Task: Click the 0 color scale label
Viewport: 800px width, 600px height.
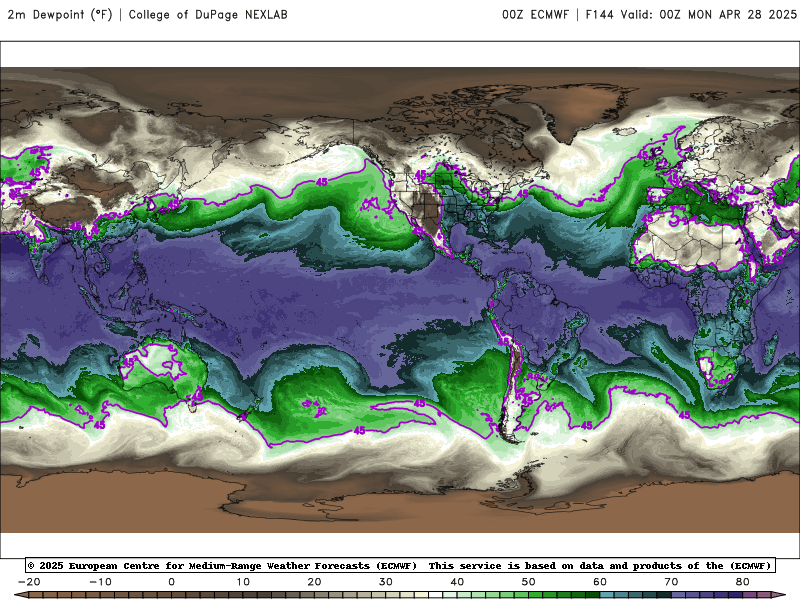Action: (171, 582)
